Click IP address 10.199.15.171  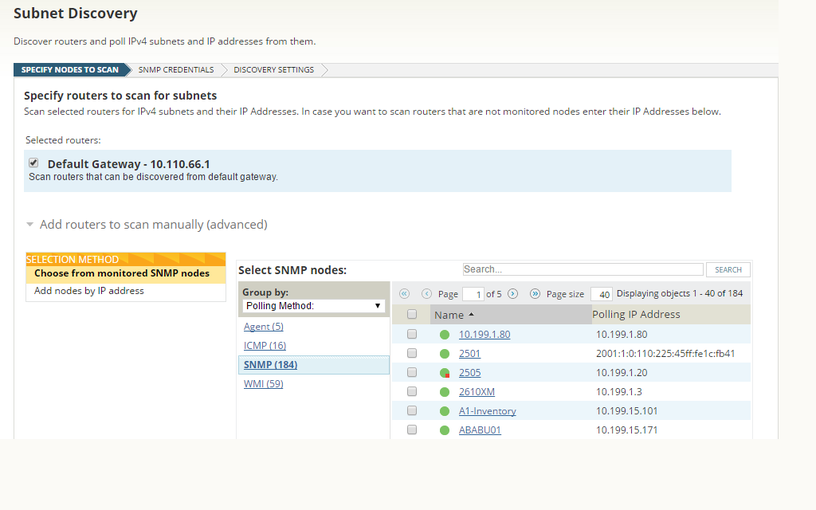click(x=627, y=430)
